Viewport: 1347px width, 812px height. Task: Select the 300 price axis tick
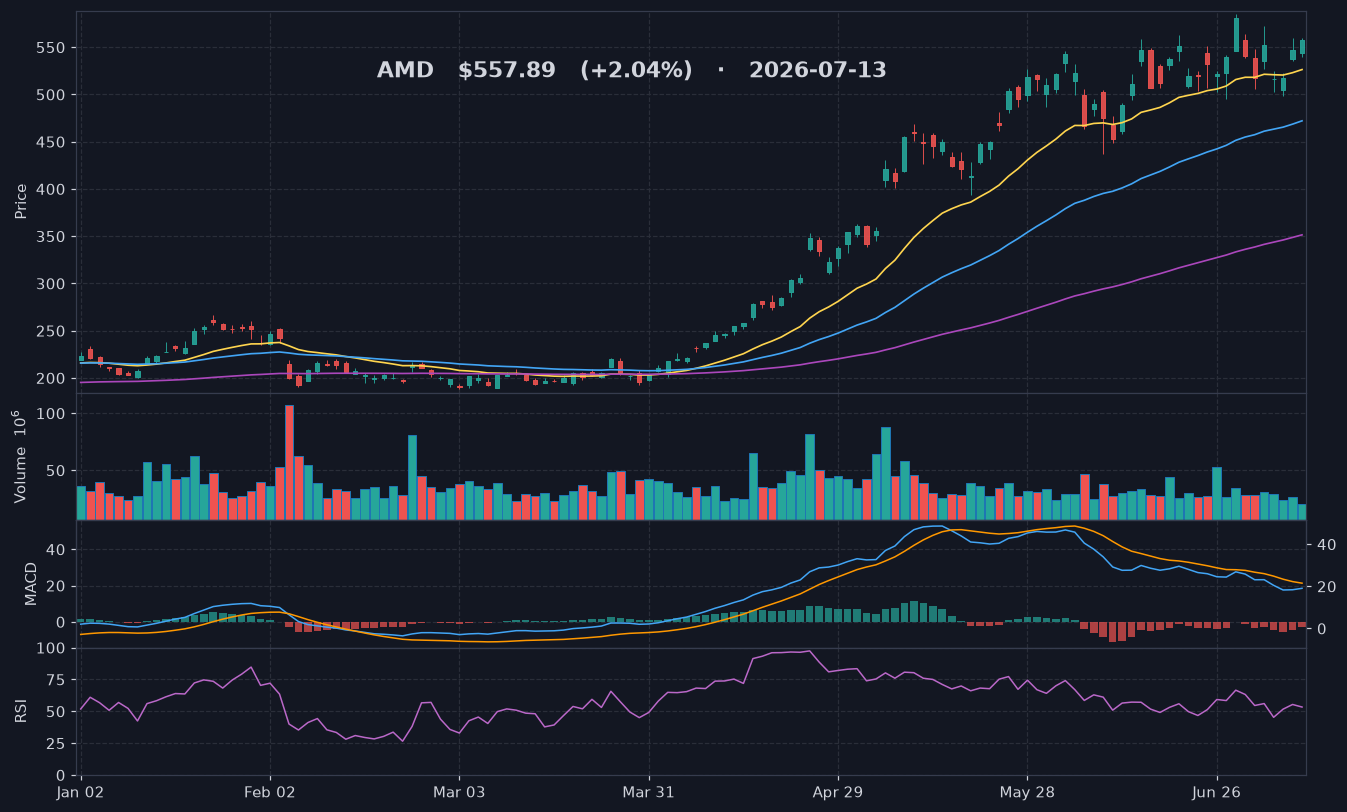pos(51,284)
